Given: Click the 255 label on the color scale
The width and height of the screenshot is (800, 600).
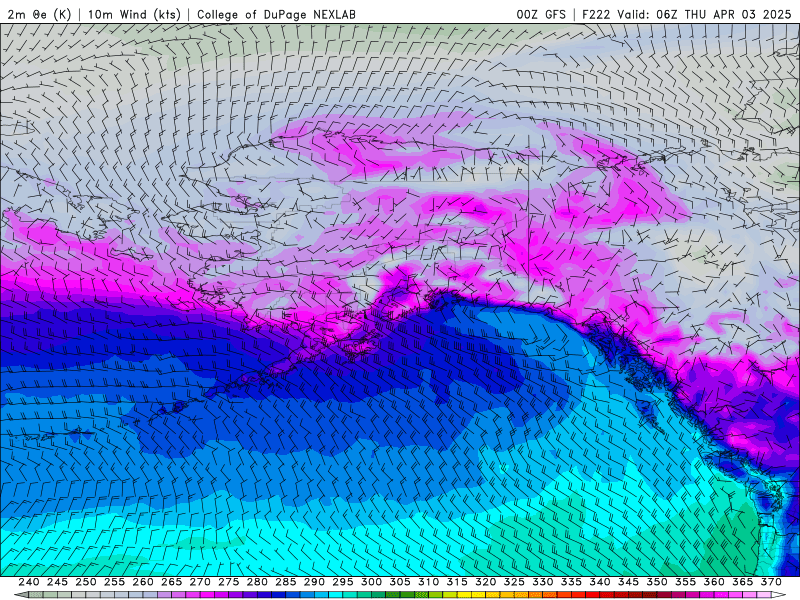Looking at the screenshot, I should (114, 582).
